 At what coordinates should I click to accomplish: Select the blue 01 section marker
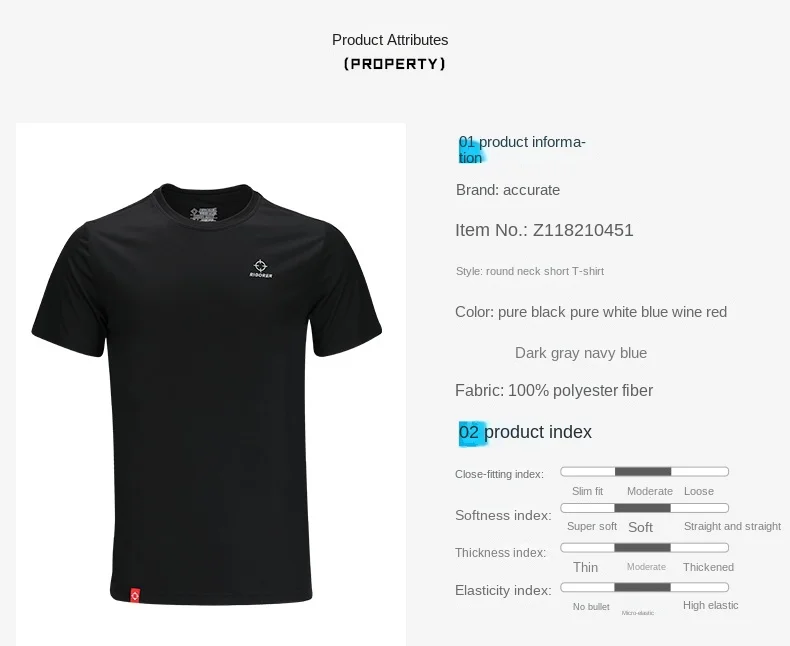point(468,150)
